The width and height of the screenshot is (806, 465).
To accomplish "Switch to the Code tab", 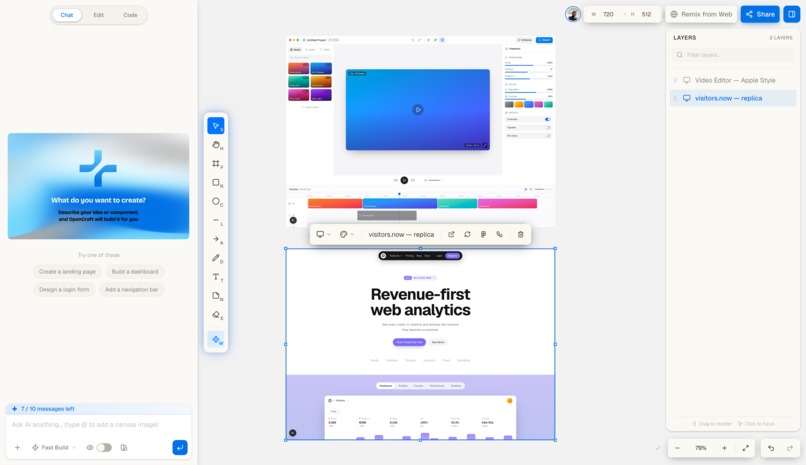I will click(x=131, y=15).
